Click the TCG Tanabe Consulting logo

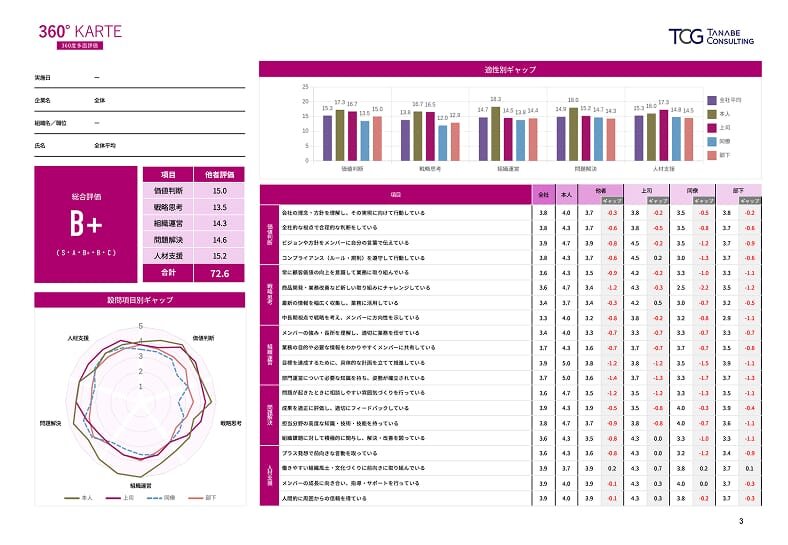point(711,37)
